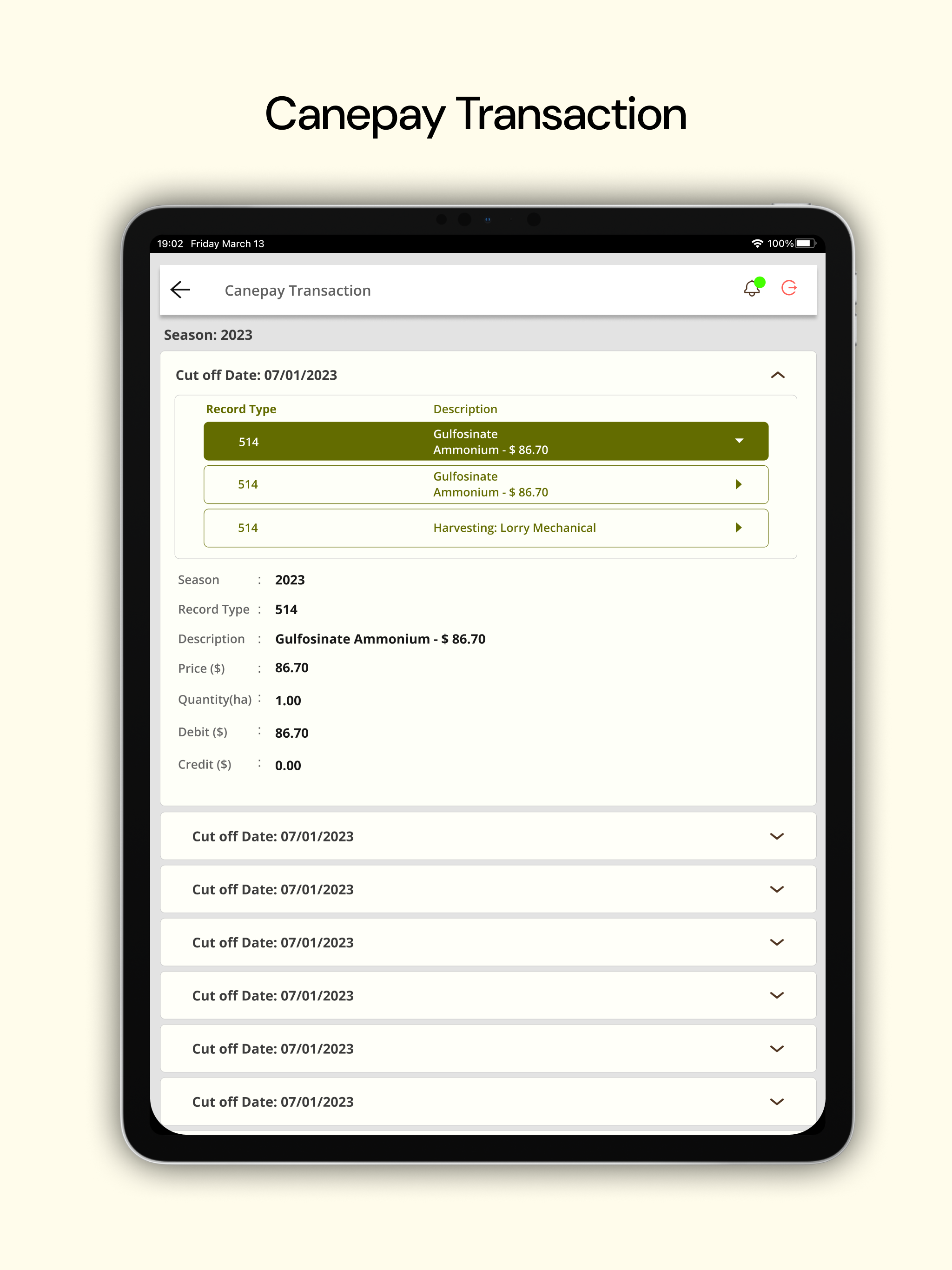Click Canepay Transaction header title
The width and height of the screenshot is (952, 1270).
tap(297, 291)
